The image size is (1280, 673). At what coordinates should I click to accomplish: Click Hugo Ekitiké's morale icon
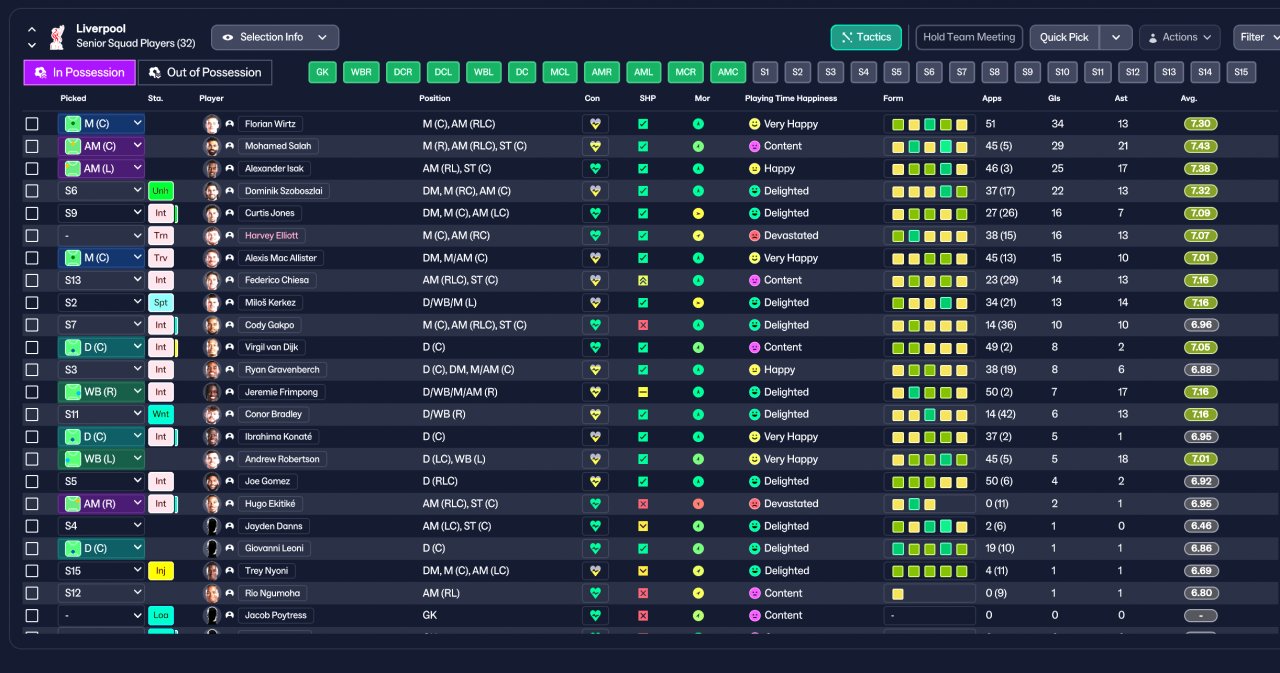pyautogui.click(x=698, y=504)
